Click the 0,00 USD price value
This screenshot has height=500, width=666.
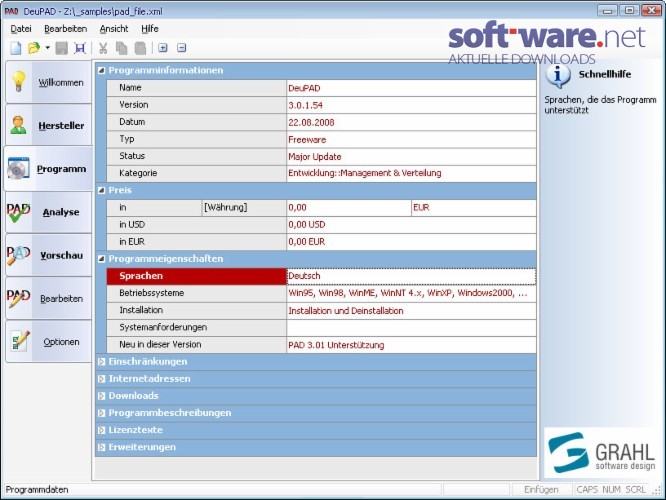[411, 225]
